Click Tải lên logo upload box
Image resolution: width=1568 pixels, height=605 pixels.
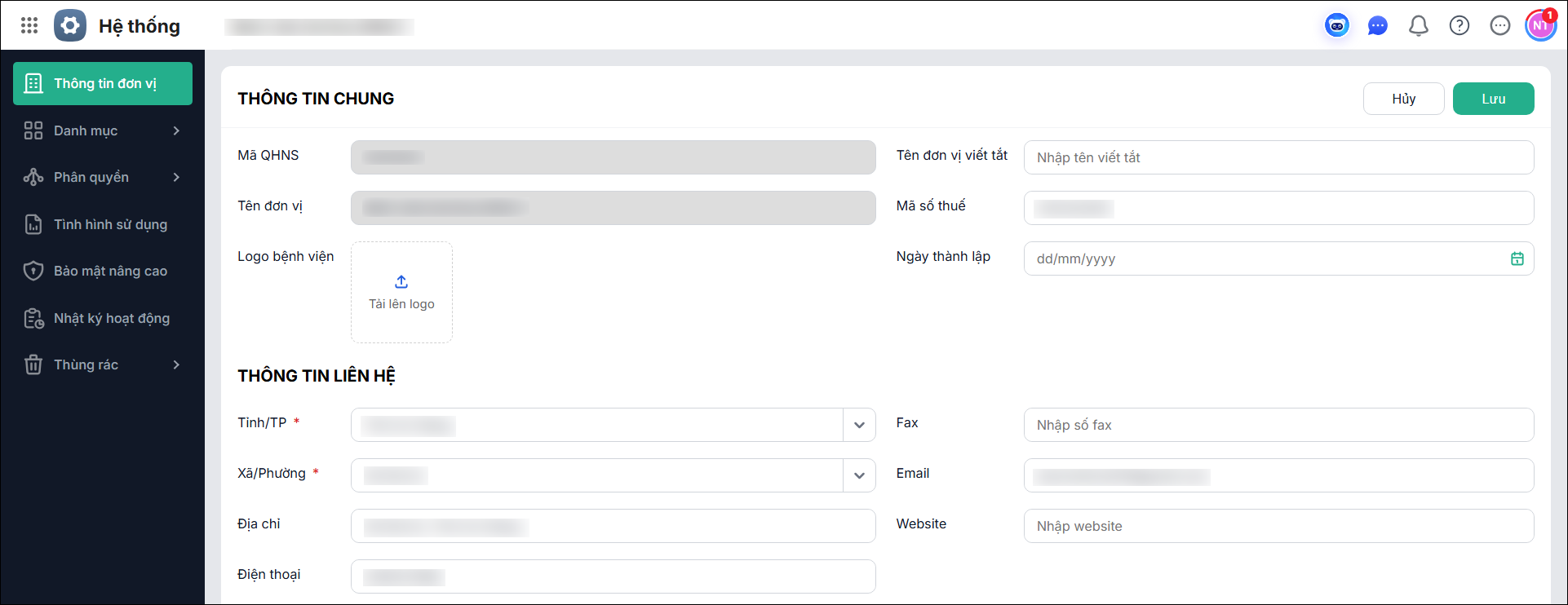401,292
